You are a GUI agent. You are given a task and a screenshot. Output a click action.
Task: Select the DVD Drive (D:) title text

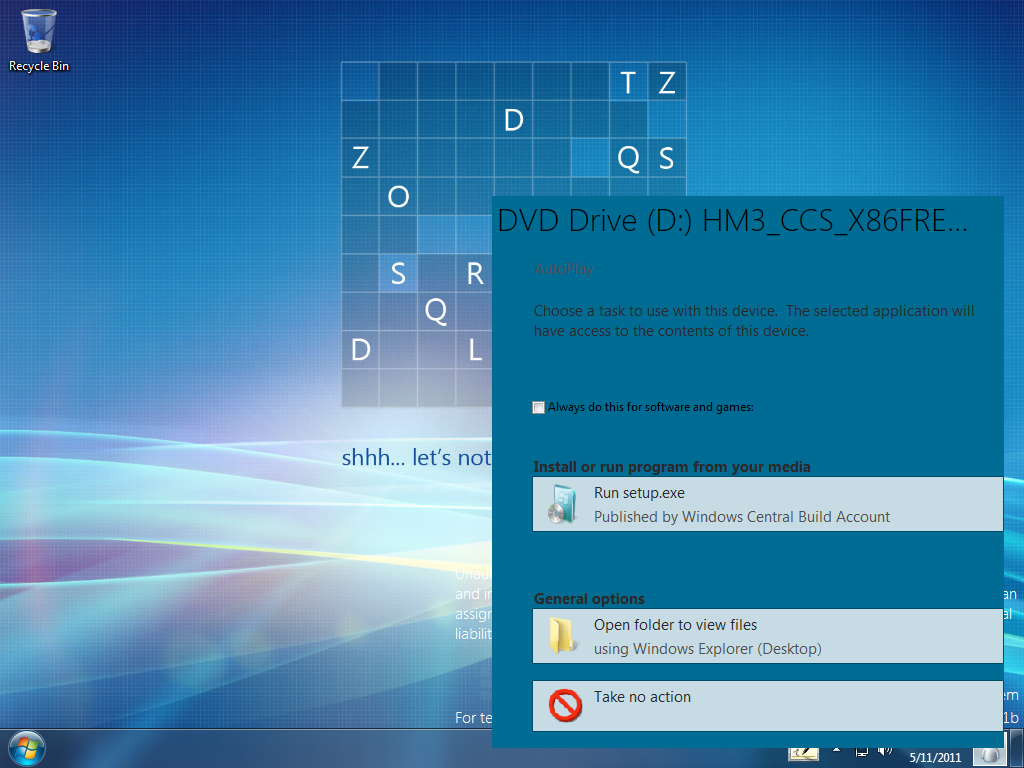[x=732, y=221]
